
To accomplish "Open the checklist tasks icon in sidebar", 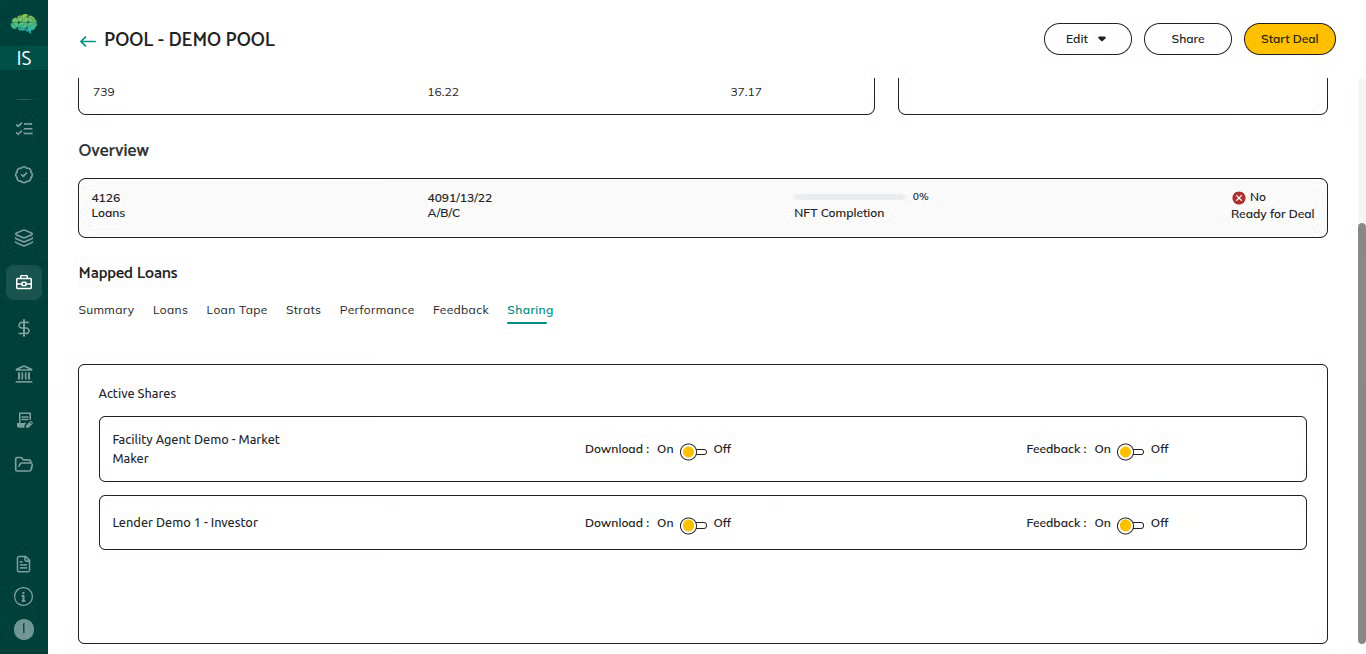I will click(24, 129).
